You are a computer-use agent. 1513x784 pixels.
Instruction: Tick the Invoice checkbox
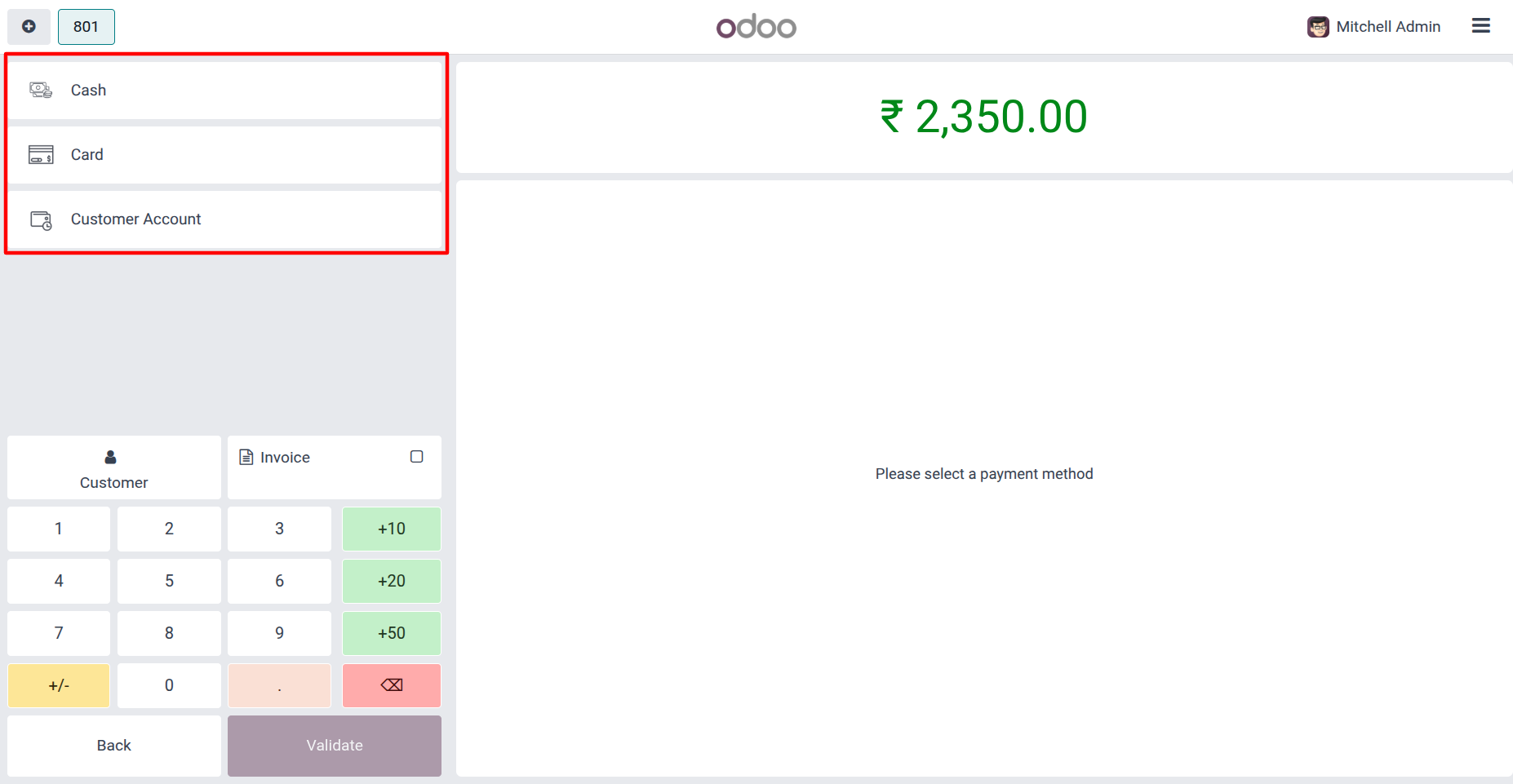pyautogui.click(x=417, y=457)
